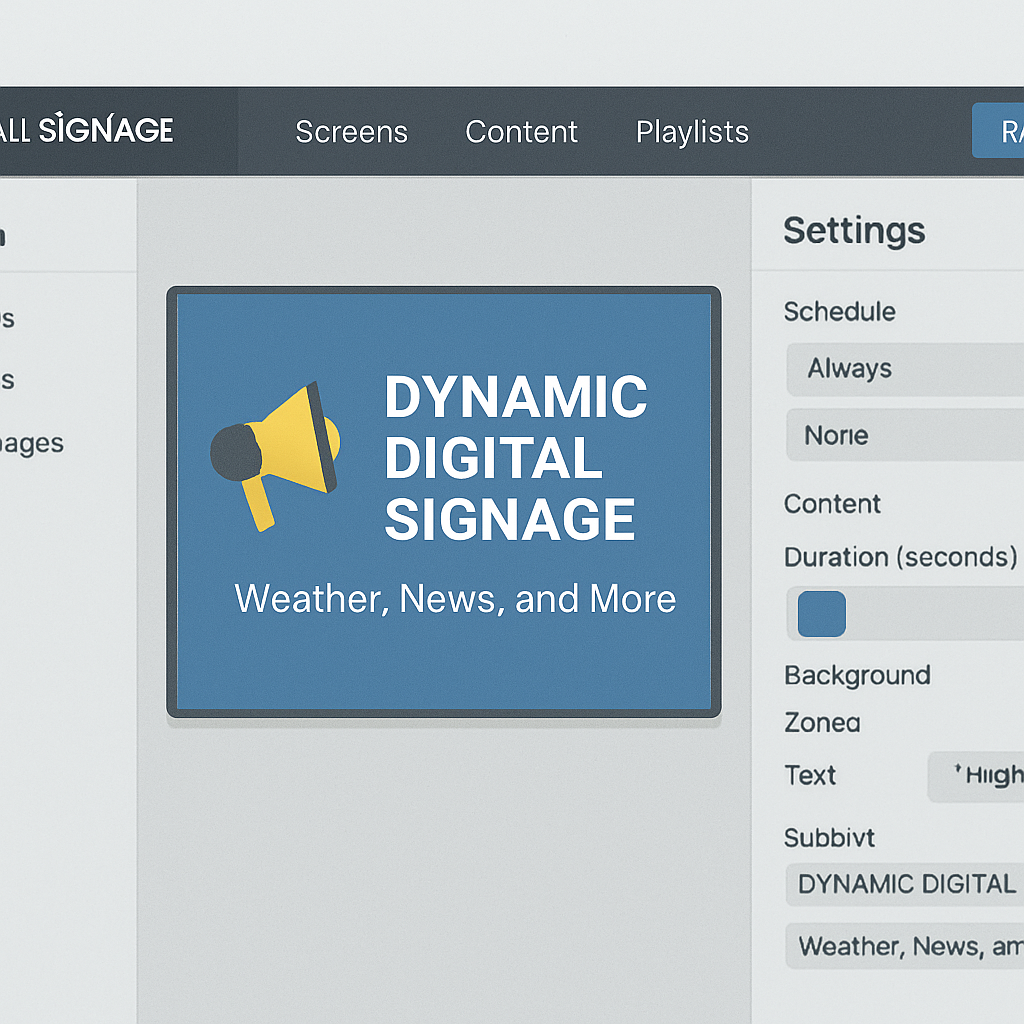Click the Settings panel heading
Image resolution: width=1024 pixels, height=1024 pixels.
click(854, 231)
